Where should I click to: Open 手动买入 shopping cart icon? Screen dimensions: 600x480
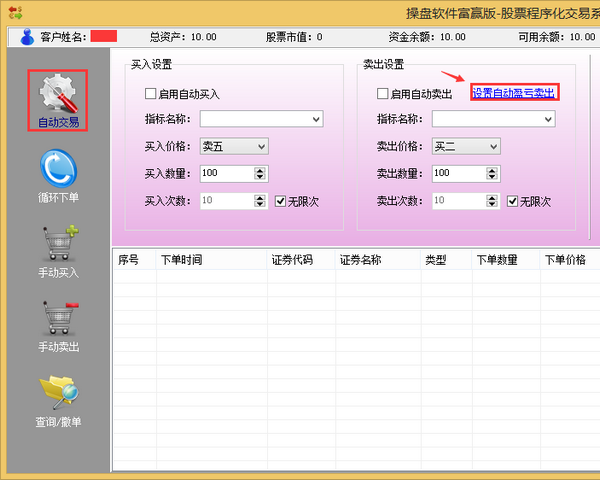[x=57, y=243]
